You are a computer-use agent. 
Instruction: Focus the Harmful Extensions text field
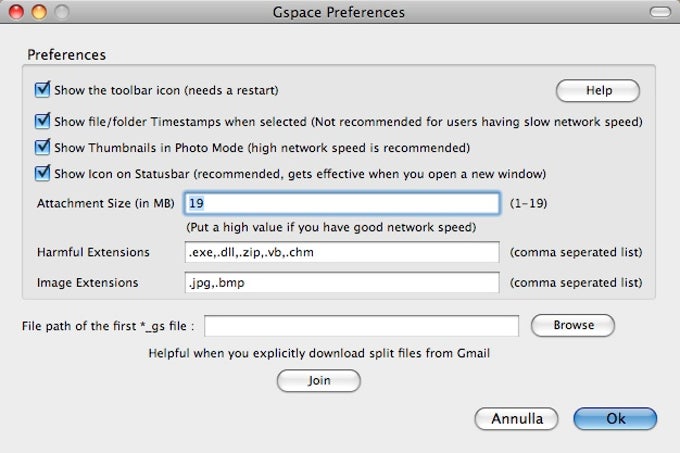[x=342, y=252]
